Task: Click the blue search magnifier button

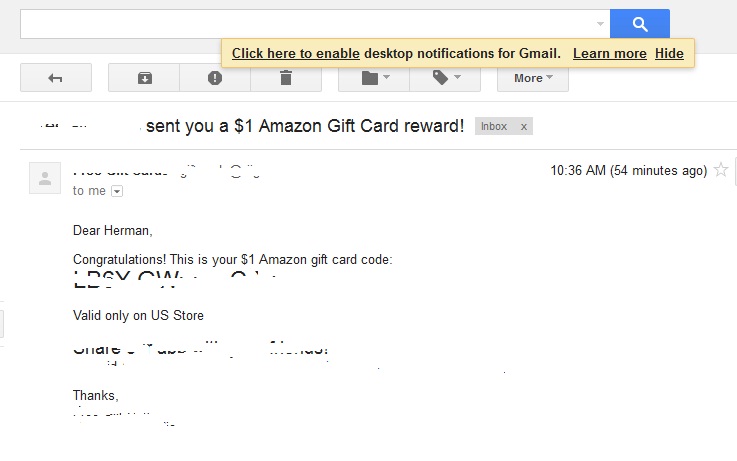Action: [x=639, y=24]
